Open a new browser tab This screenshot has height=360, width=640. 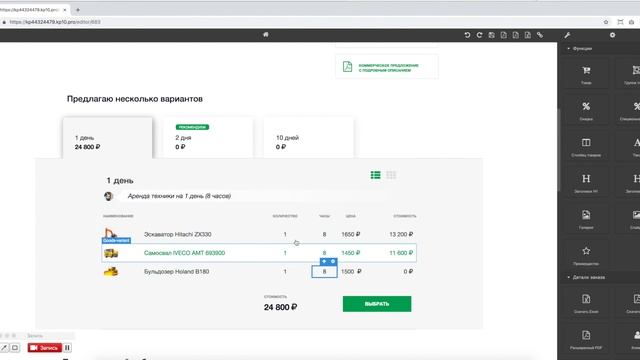78,9
